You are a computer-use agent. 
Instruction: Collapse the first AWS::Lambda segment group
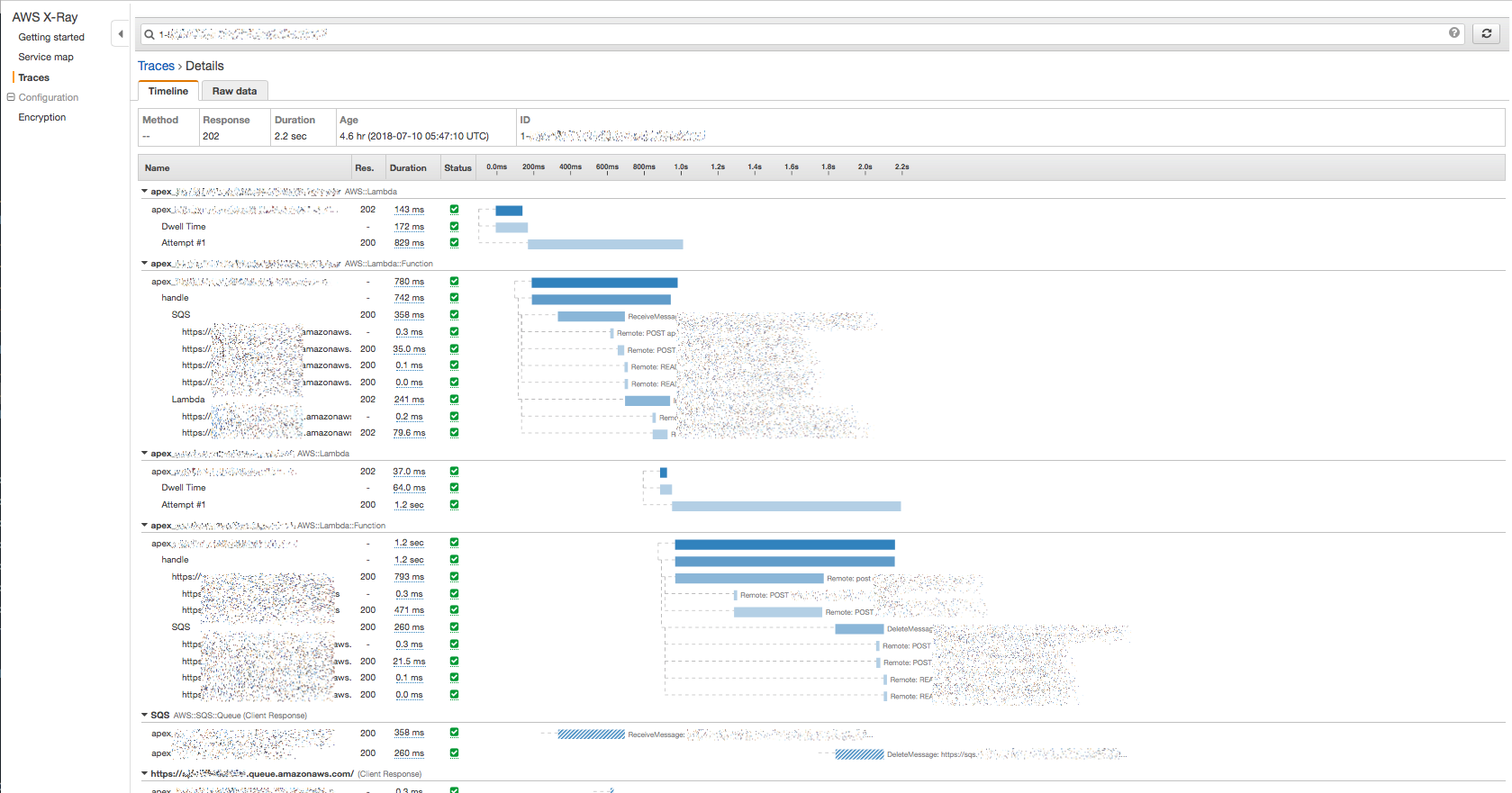[x=144, y=192]
